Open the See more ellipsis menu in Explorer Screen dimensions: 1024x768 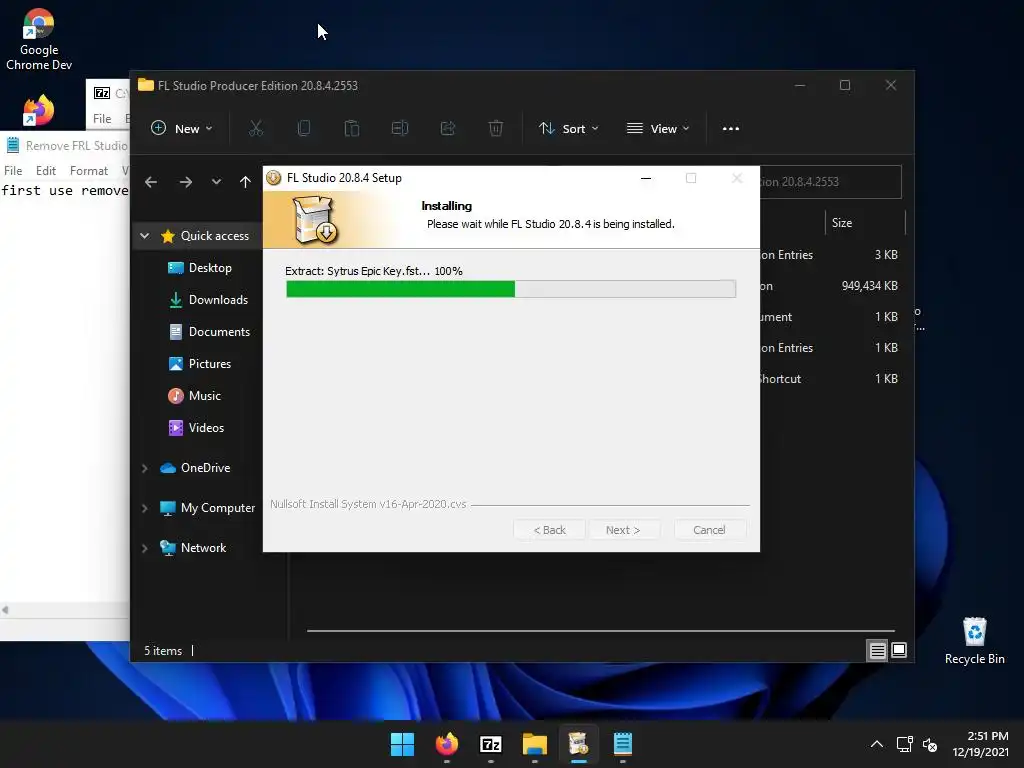[731, 129]
